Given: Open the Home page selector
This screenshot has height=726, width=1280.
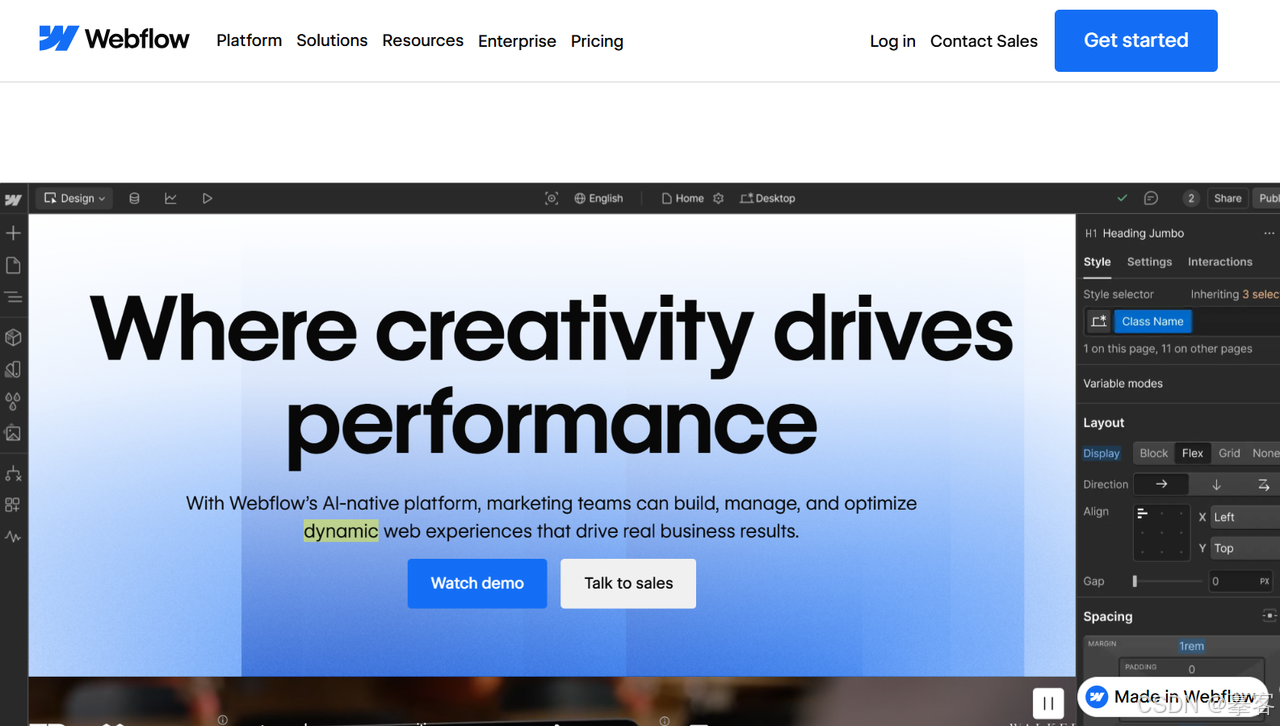Looking at the screenshot, I should pos(682,198).
